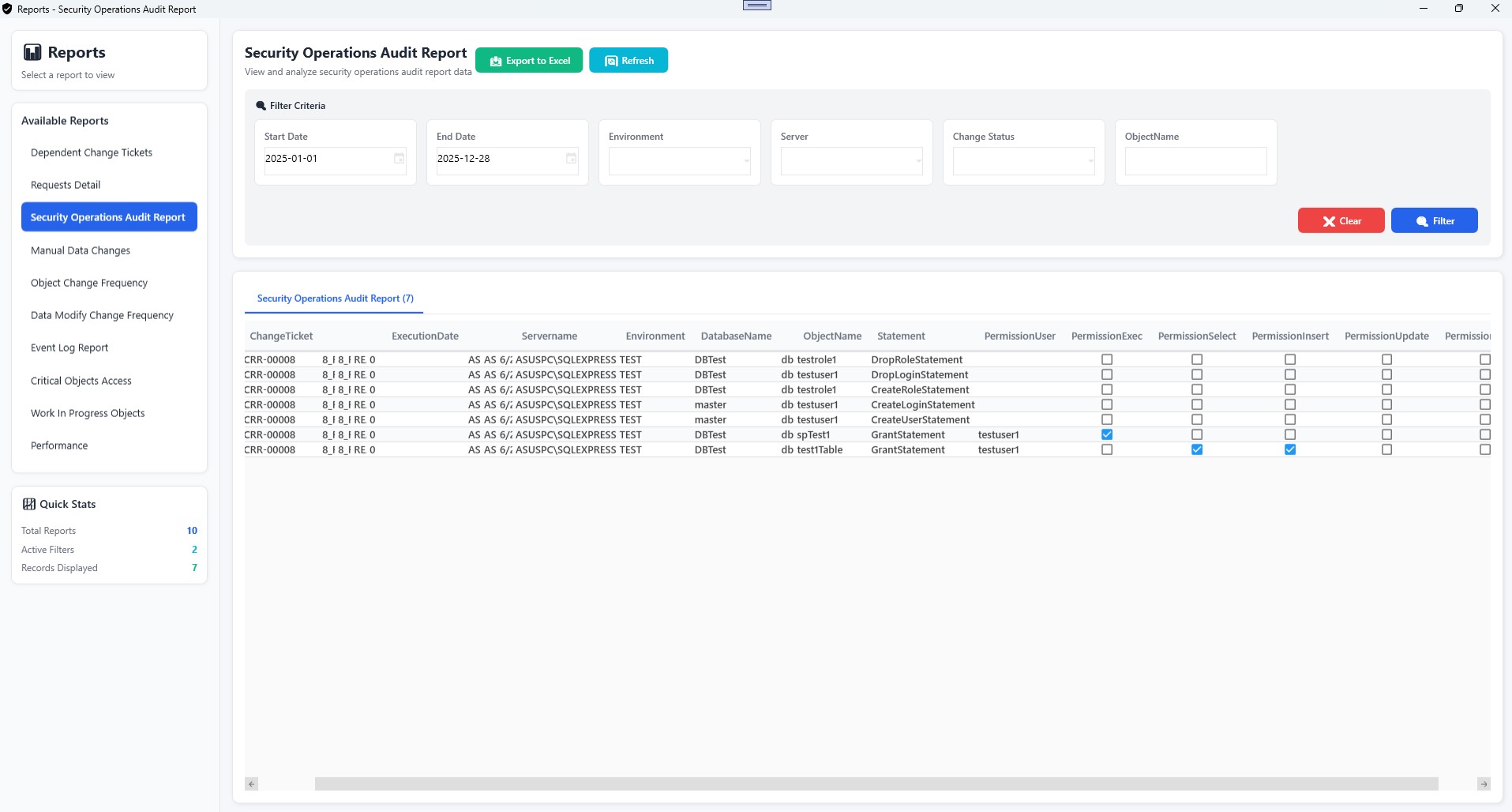Select the Security Operations Audit Report (7) tab
The width and height of the screenshot is (1512, 812).
click(335, 299)
